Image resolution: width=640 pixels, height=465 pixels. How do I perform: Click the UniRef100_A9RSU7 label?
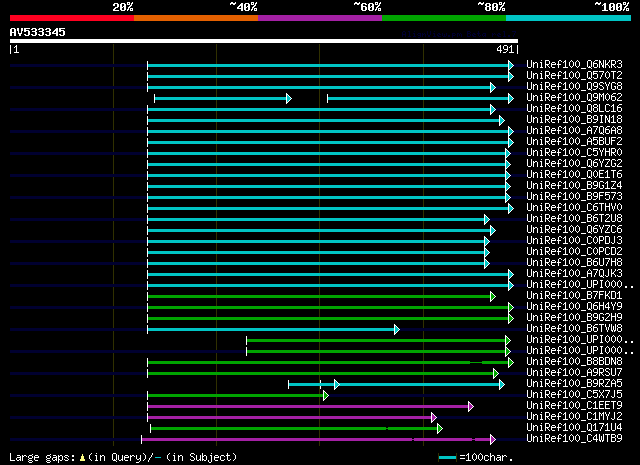click(574, 373)
